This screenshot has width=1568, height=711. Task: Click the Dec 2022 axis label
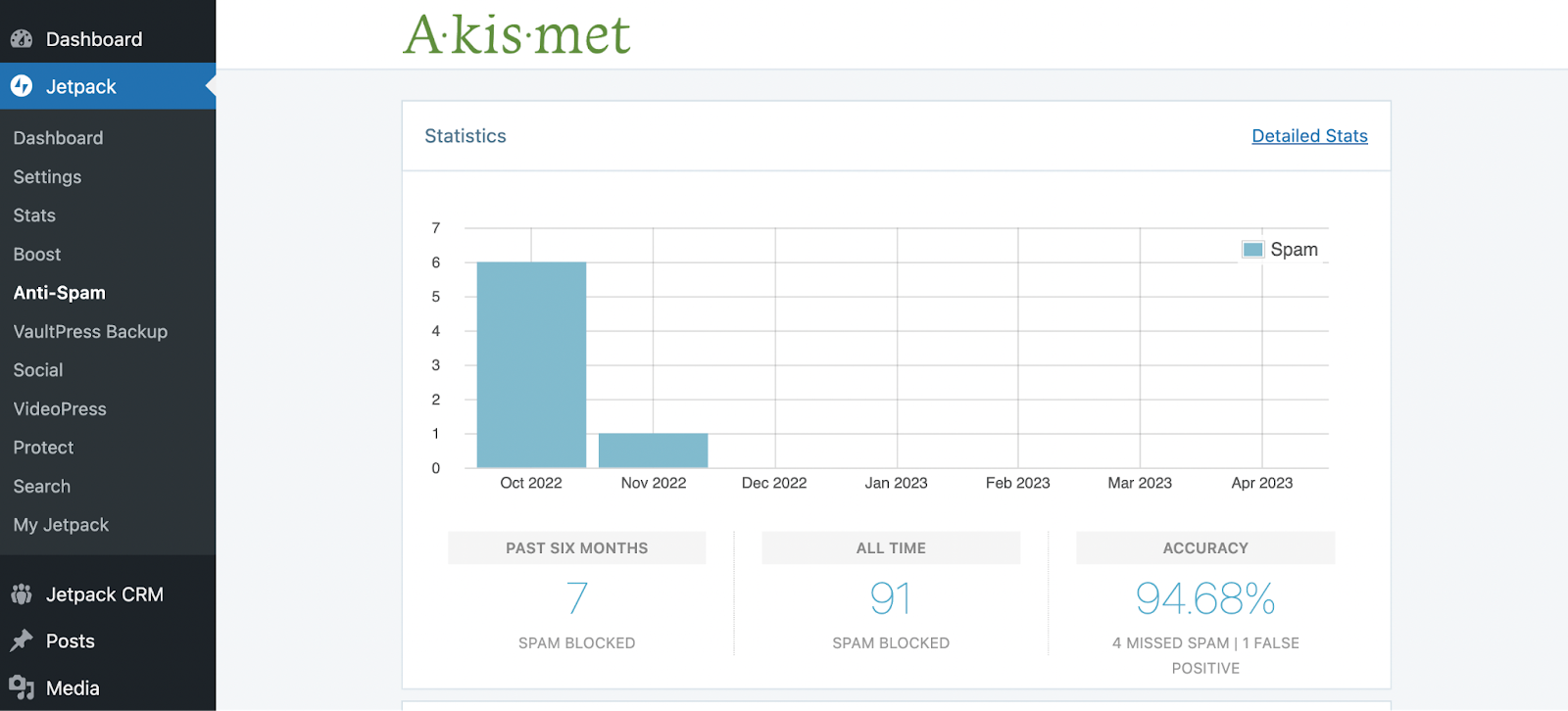pyautogui.click(x=774, y=483)
